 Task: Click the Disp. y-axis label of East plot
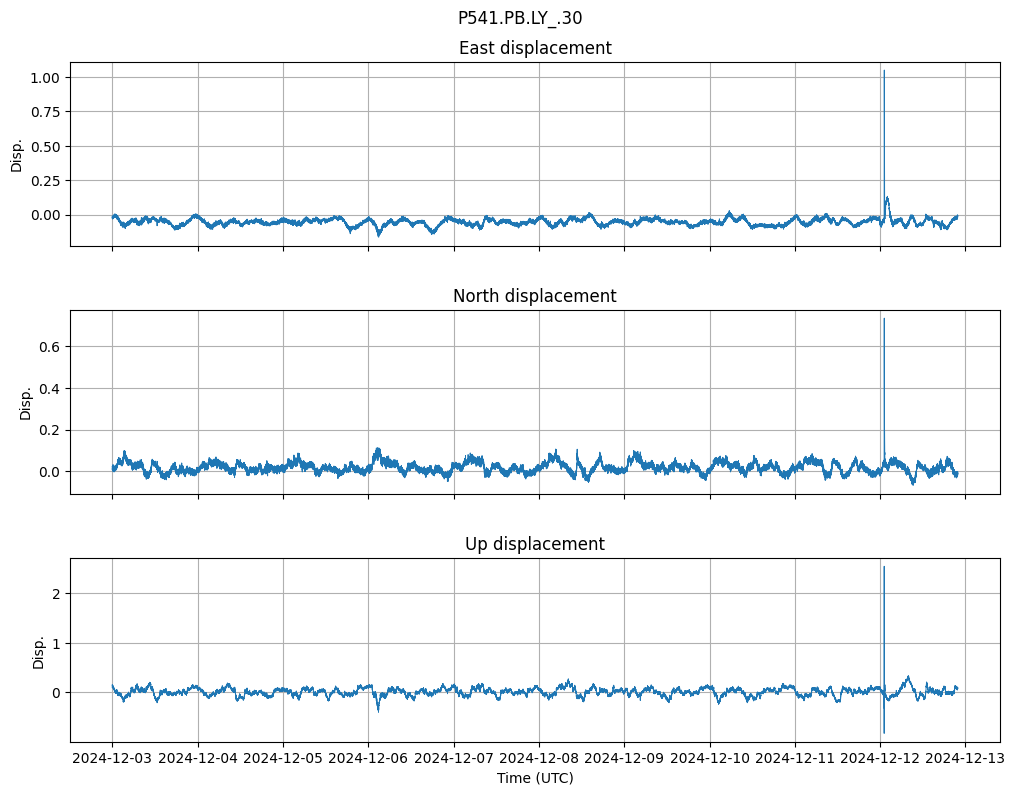pyautogui.click(x=17, y=154)
